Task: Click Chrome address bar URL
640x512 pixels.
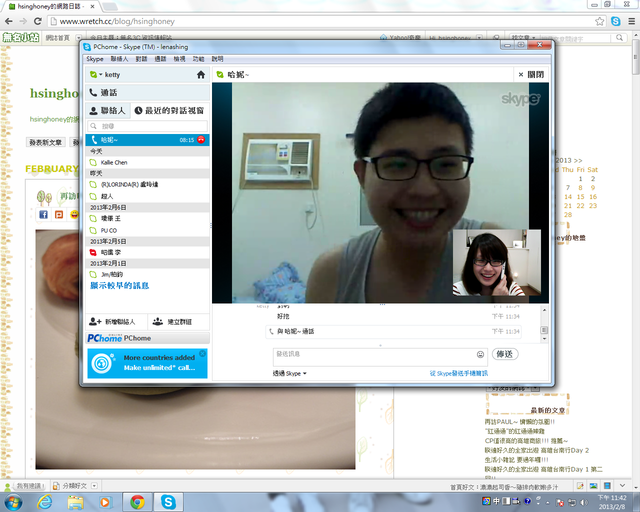Action: point(117,21)
